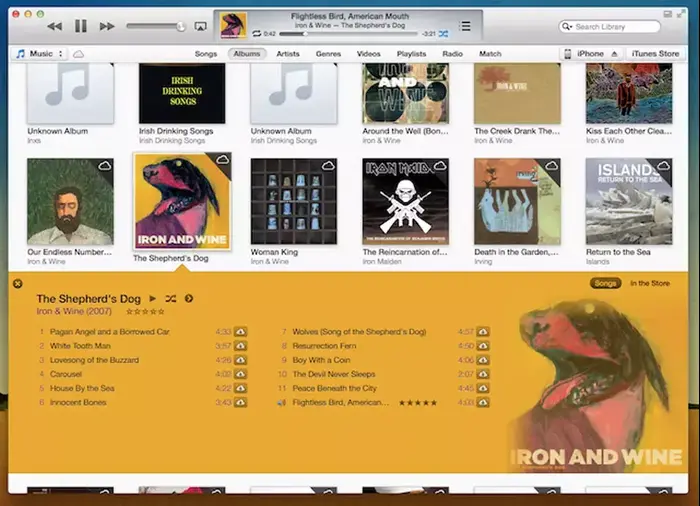Download Lovesong of the Buzzard
This screenshot has width=700, height=506.
[x=241, y=360]
